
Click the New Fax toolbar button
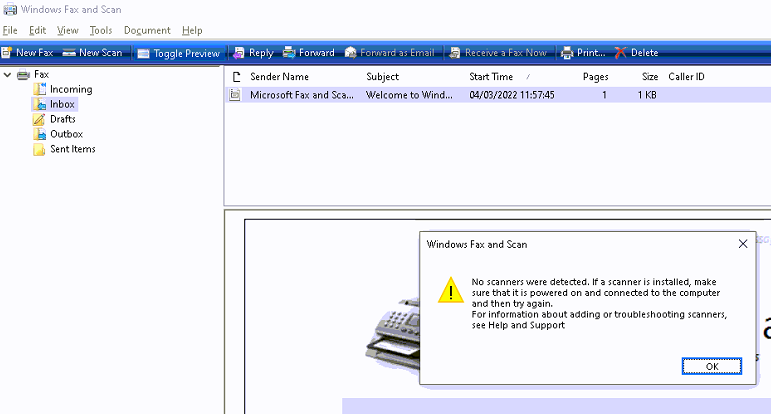click(28, 53)
